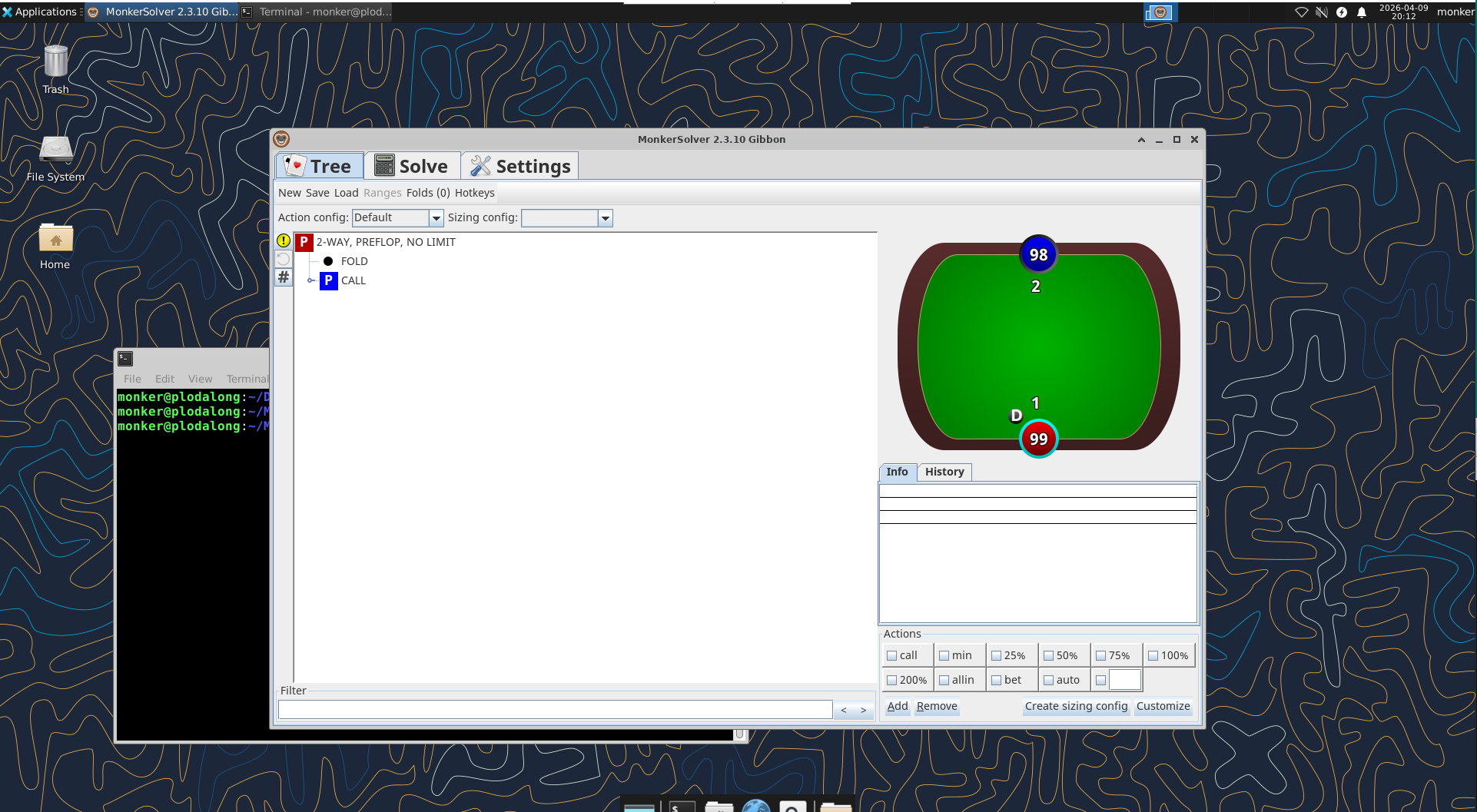This screenshot has height=812, width=1477.
Task: Click the Customize button
Action: click(x=1163, y=706)
